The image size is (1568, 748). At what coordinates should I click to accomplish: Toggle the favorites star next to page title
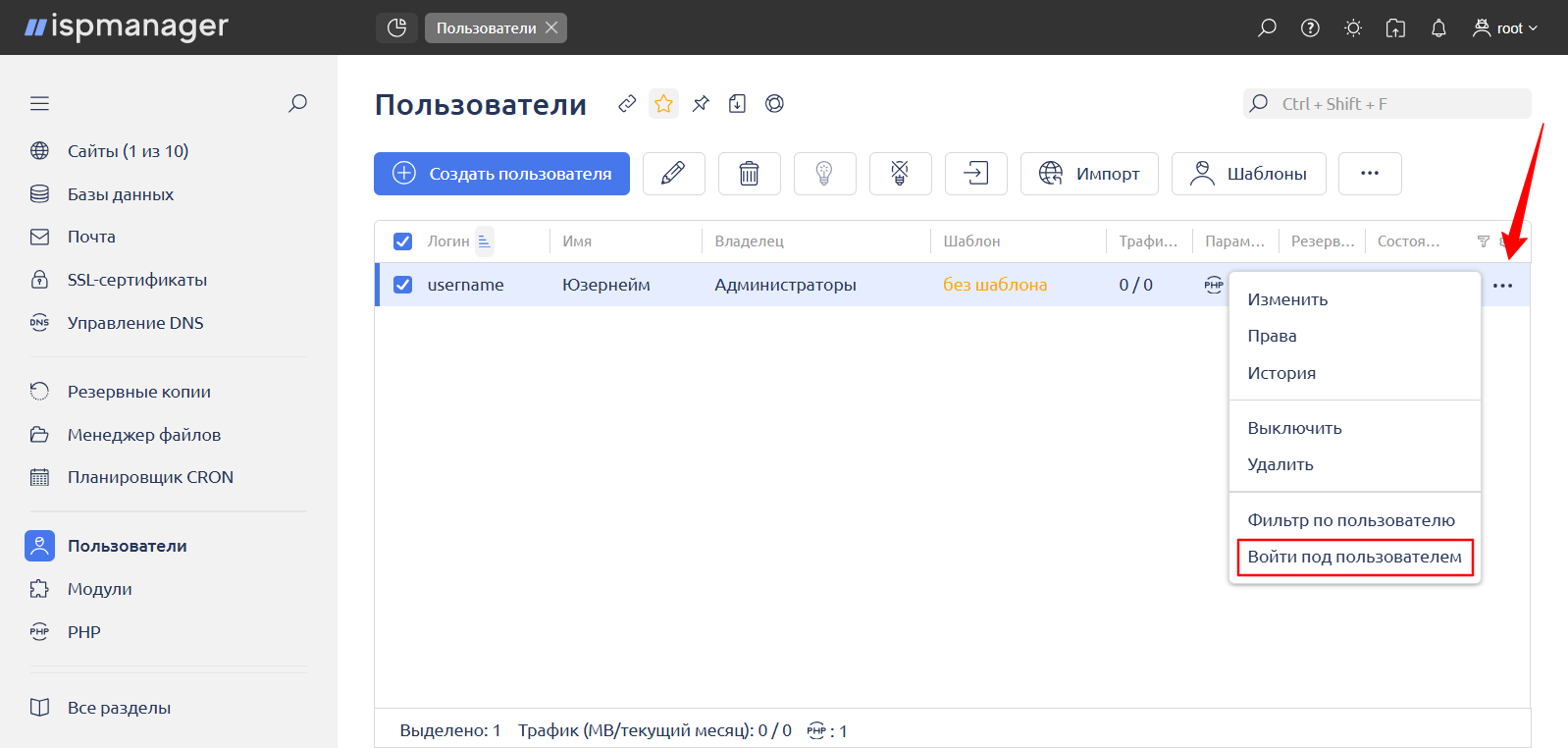tap(663, 104)
